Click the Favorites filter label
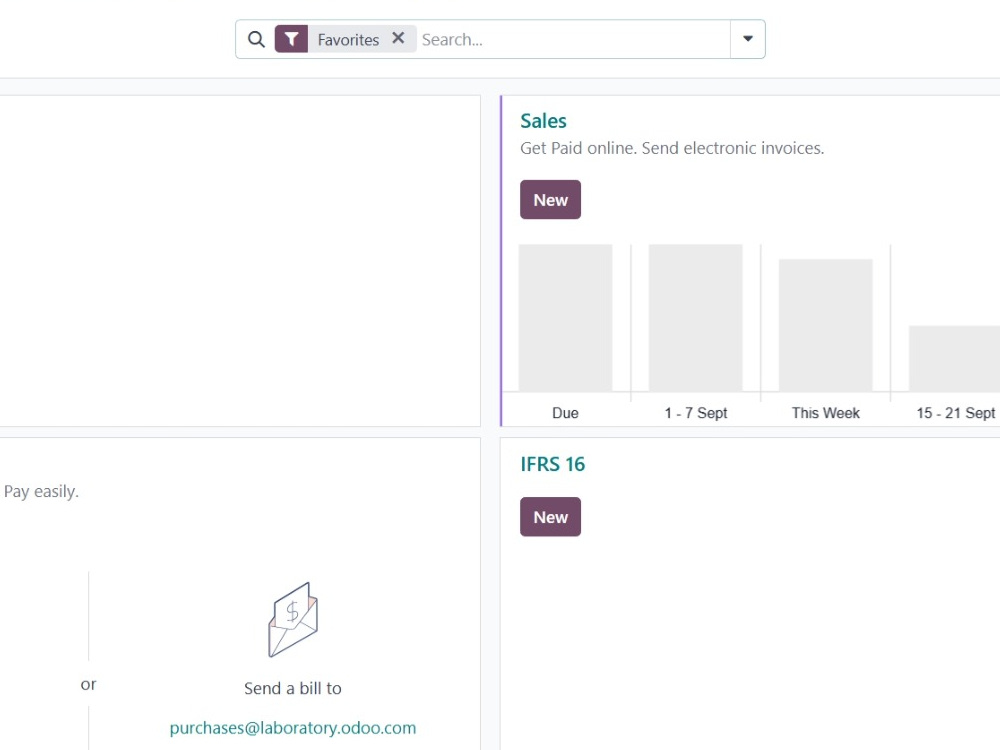1000x750 pixels. coord(348,40)
